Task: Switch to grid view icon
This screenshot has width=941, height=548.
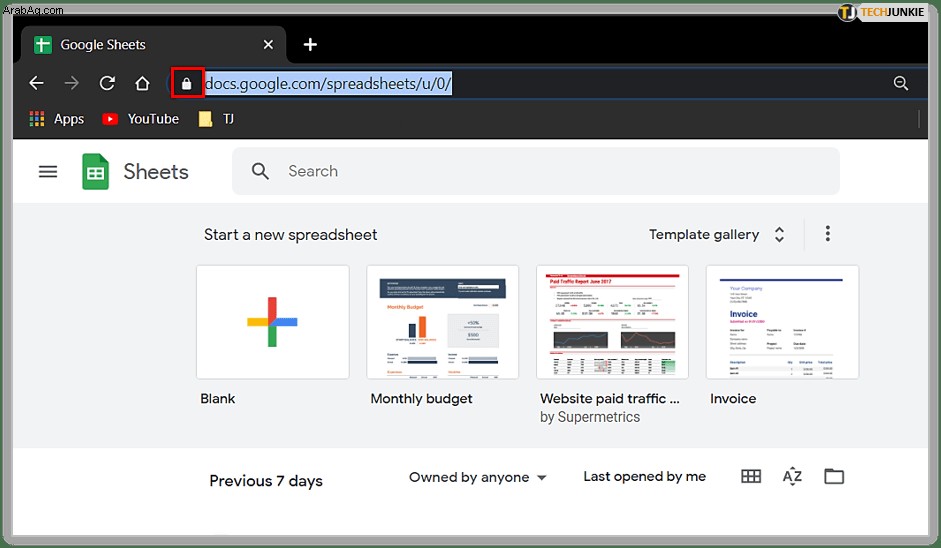Action: click(751, 477)
